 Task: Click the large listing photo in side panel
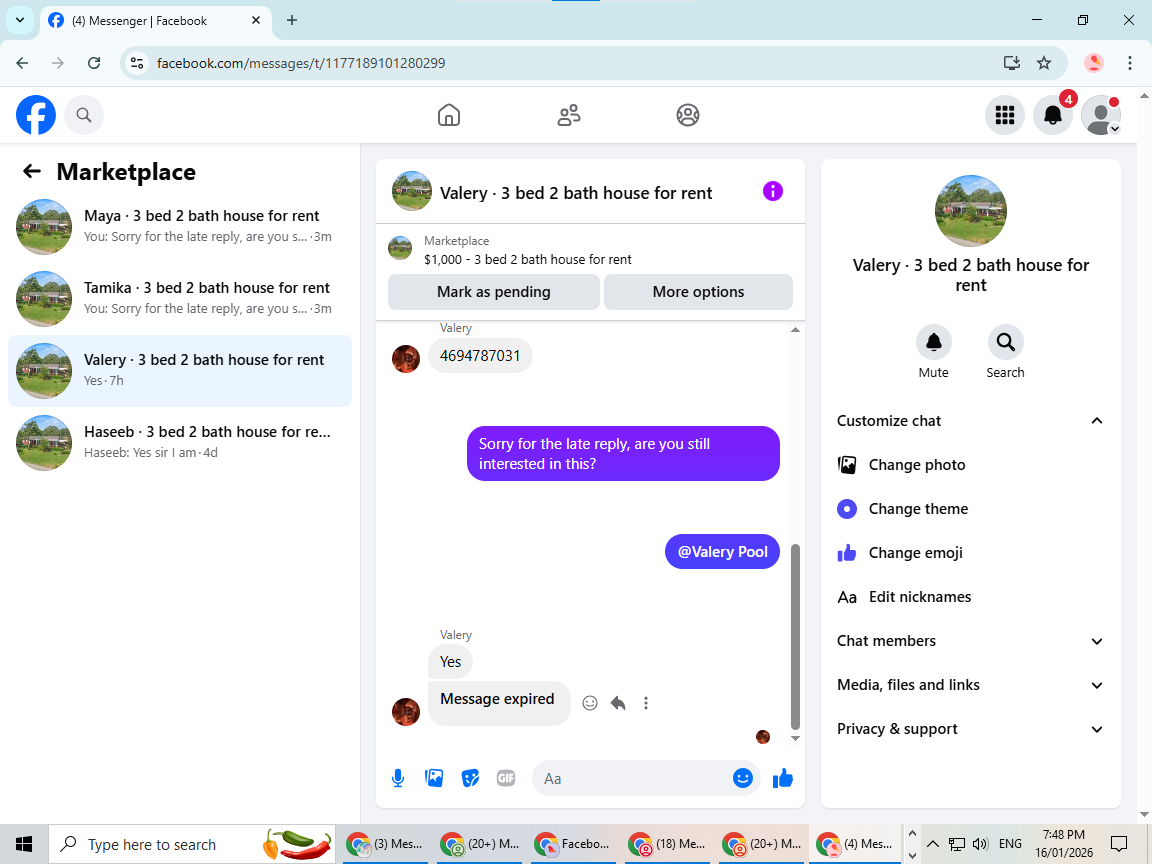pyautogui.click(x=971, y=211)
